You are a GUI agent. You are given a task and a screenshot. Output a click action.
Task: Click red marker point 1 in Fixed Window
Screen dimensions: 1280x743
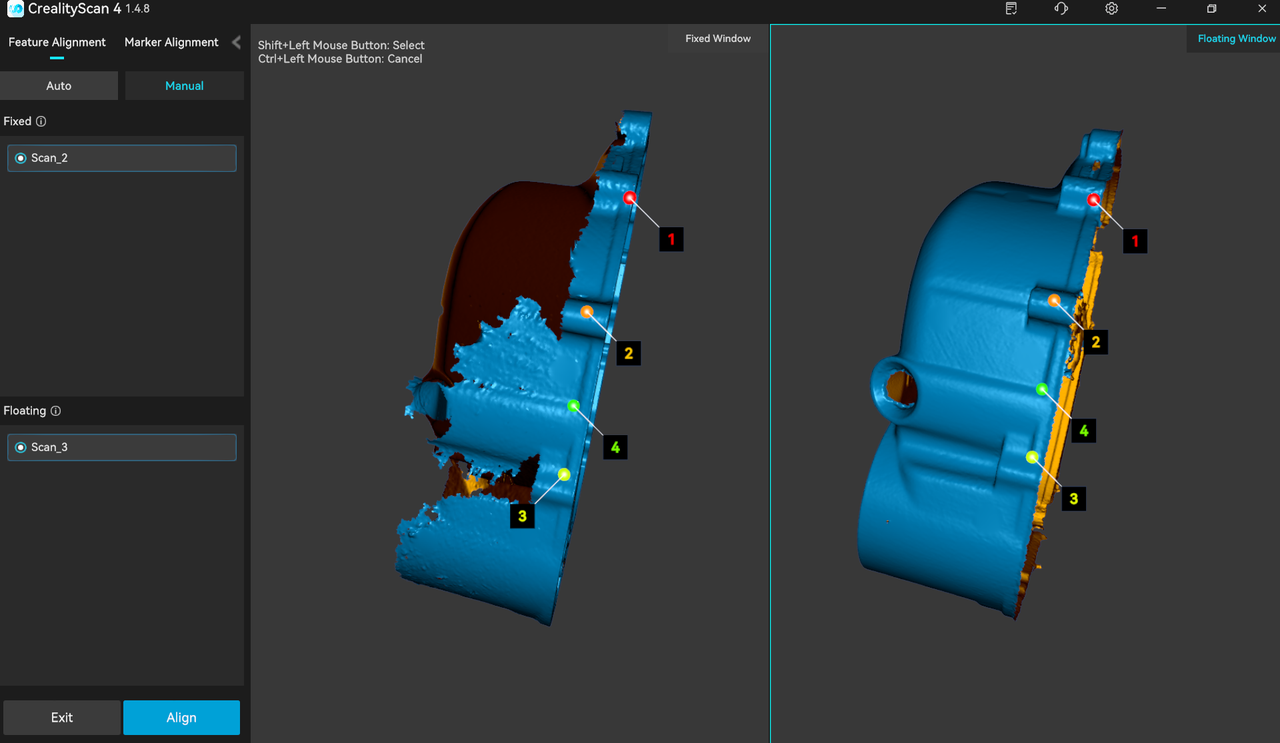click(630, 198)
